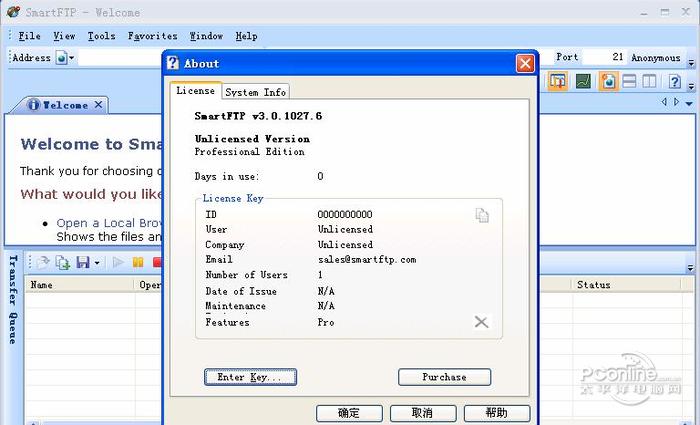
Task: Open the green transfer speed graph icon
Action: tap(583, 81)
